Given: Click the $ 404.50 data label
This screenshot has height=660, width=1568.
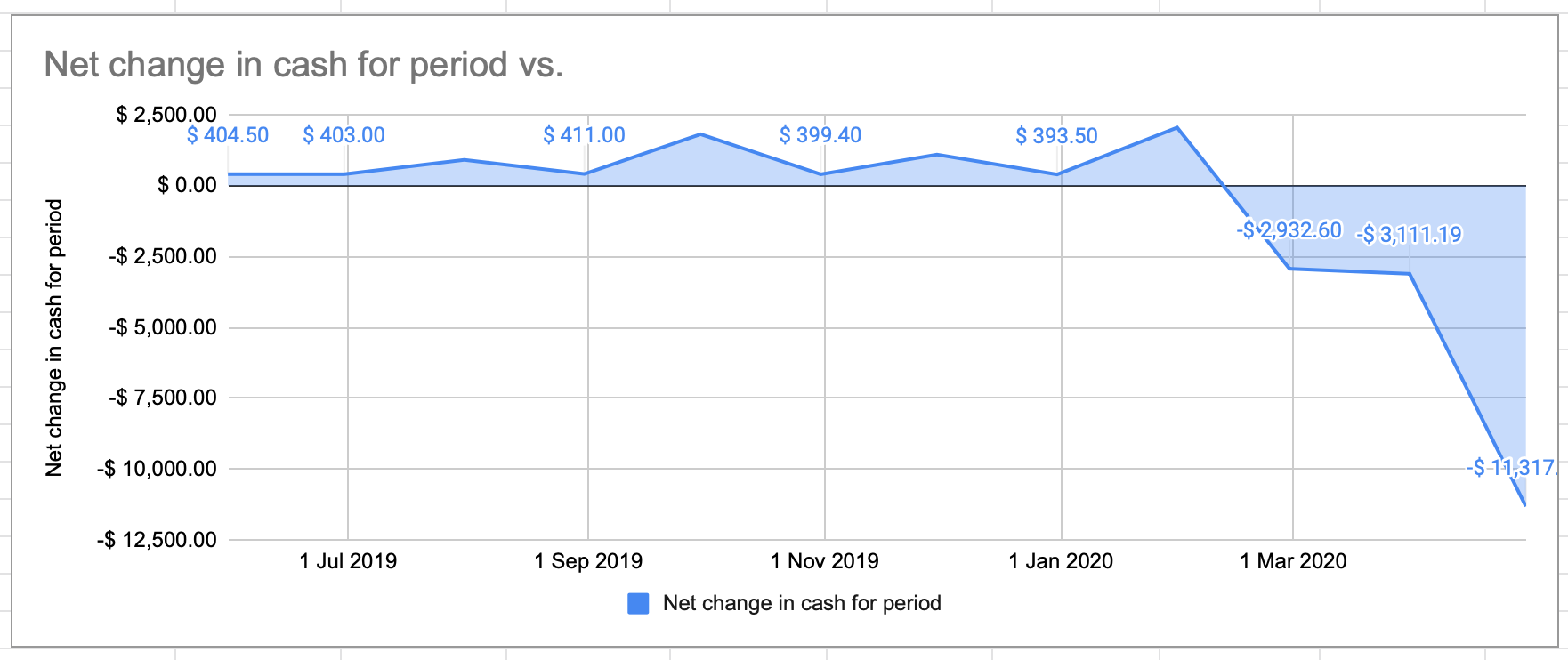Looking at the screenshot, I should point(228,135).
